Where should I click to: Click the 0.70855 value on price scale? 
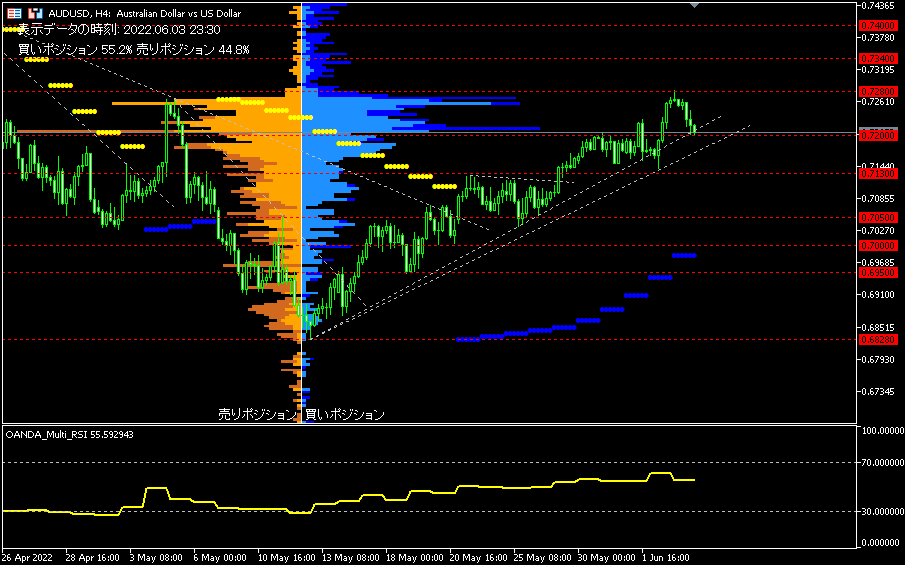(878, 199)
